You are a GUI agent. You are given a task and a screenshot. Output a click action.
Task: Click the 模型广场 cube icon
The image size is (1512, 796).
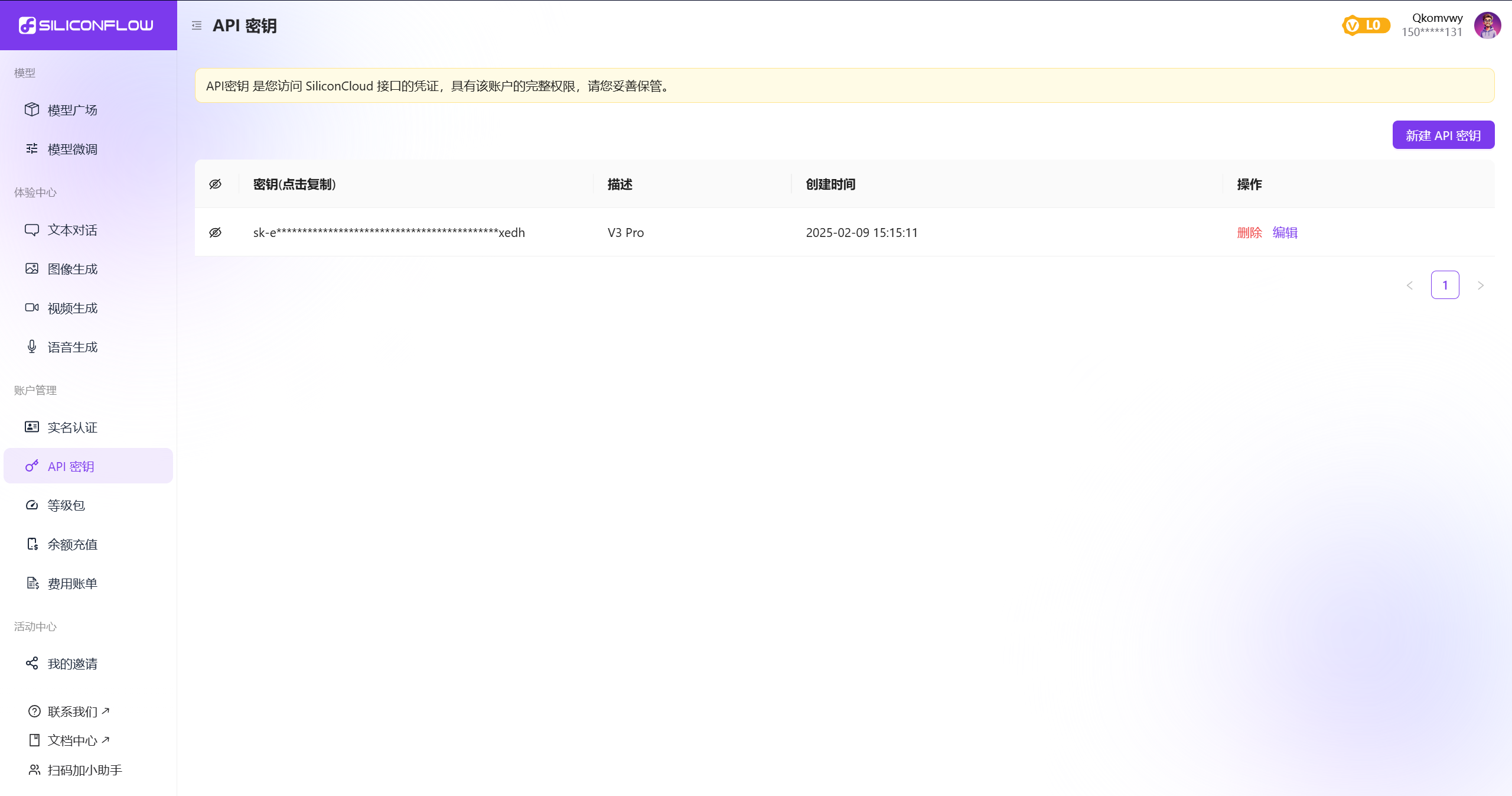tap(32, 109)
